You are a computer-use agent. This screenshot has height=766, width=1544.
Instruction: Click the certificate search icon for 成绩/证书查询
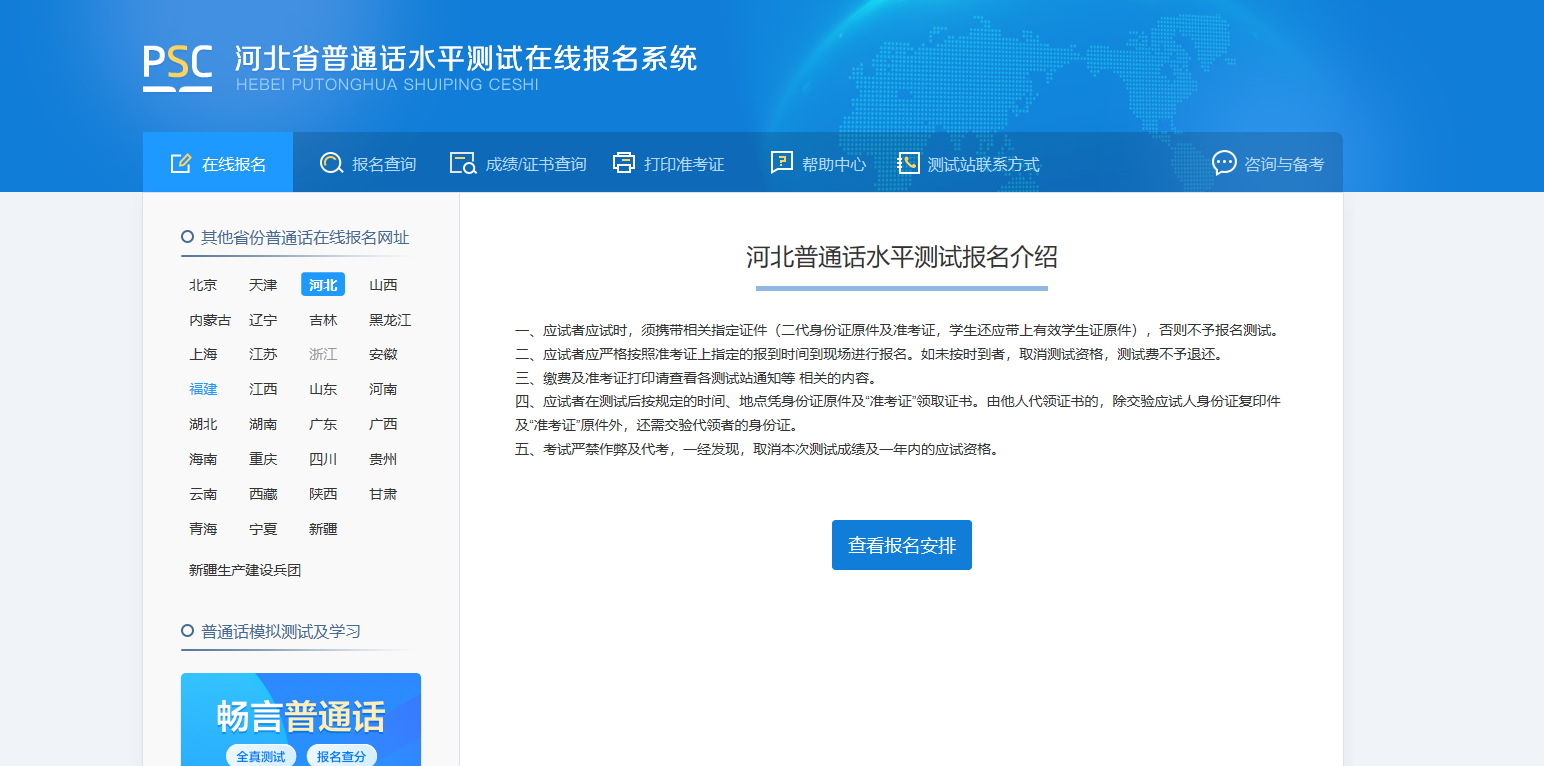463,163
